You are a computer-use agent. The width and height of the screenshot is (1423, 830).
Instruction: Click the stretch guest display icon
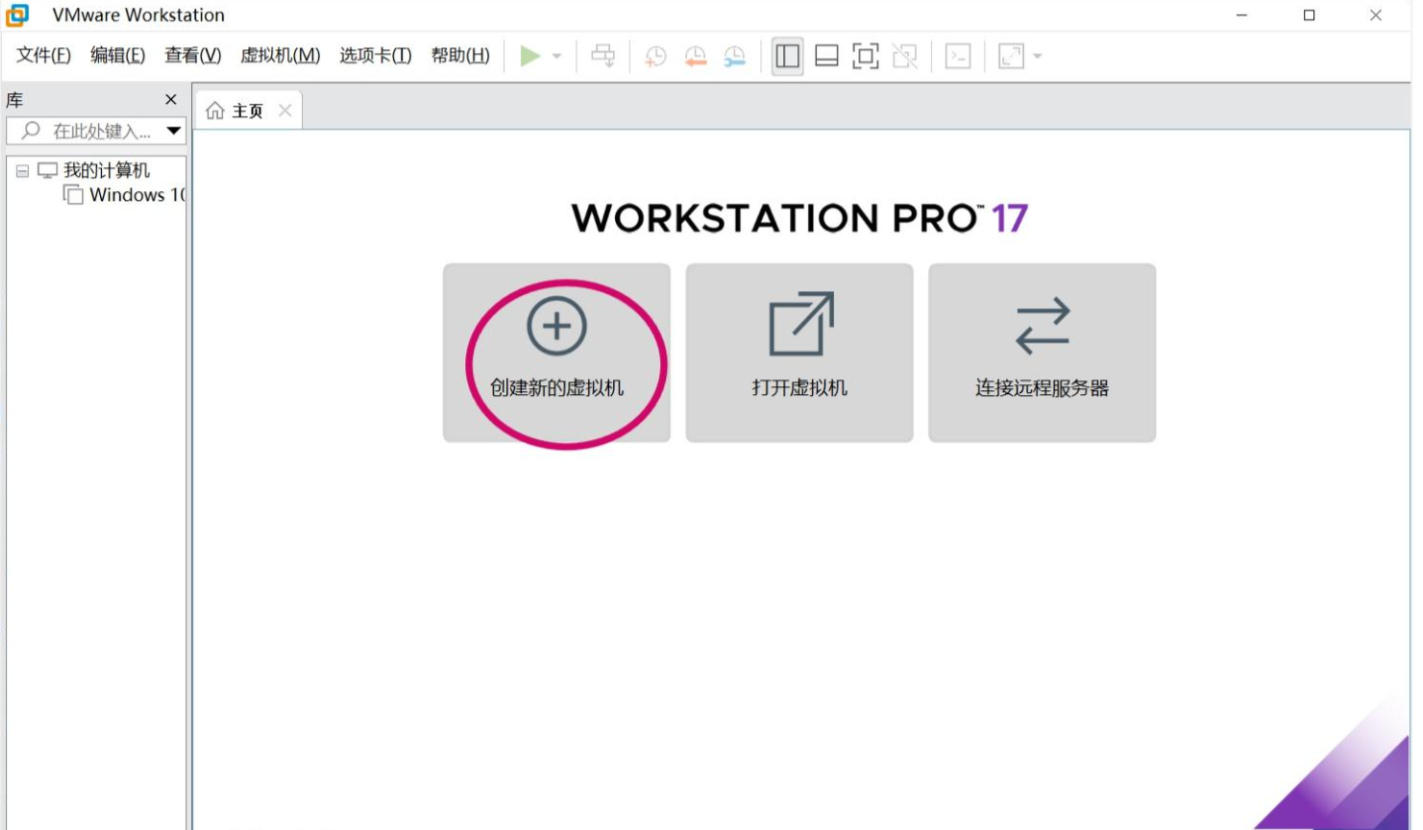[x=1011, y=56]
